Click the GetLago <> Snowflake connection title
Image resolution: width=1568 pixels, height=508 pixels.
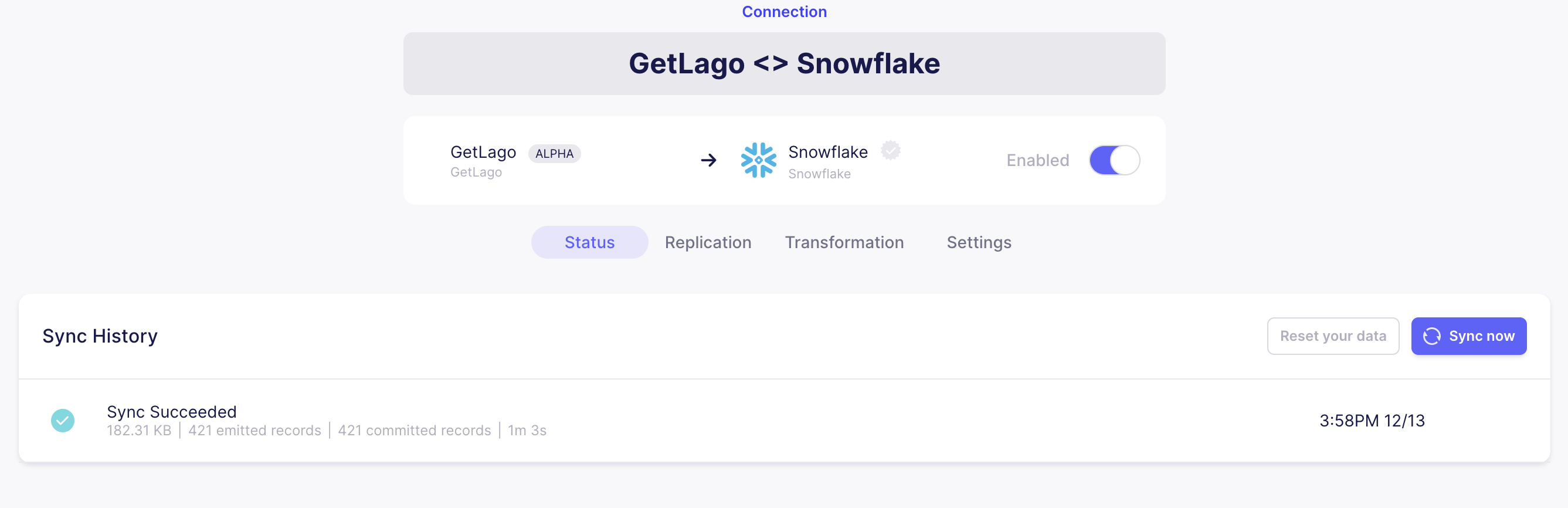784,63
